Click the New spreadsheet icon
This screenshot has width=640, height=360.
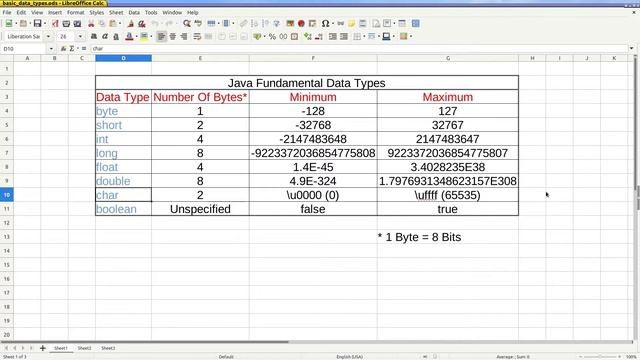pos(9,24)
